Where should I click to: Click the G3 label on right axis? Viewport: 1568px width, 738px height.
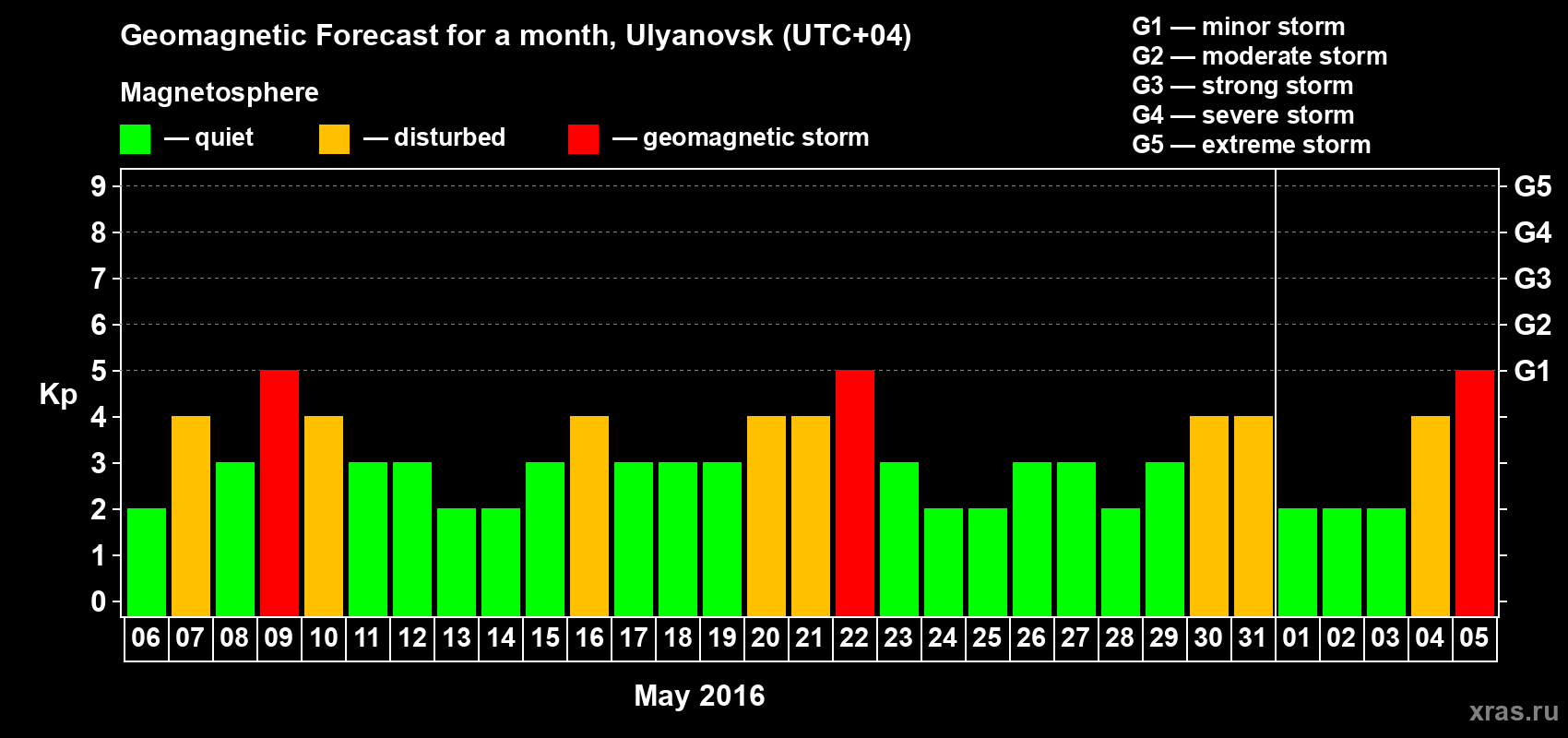1533,280
